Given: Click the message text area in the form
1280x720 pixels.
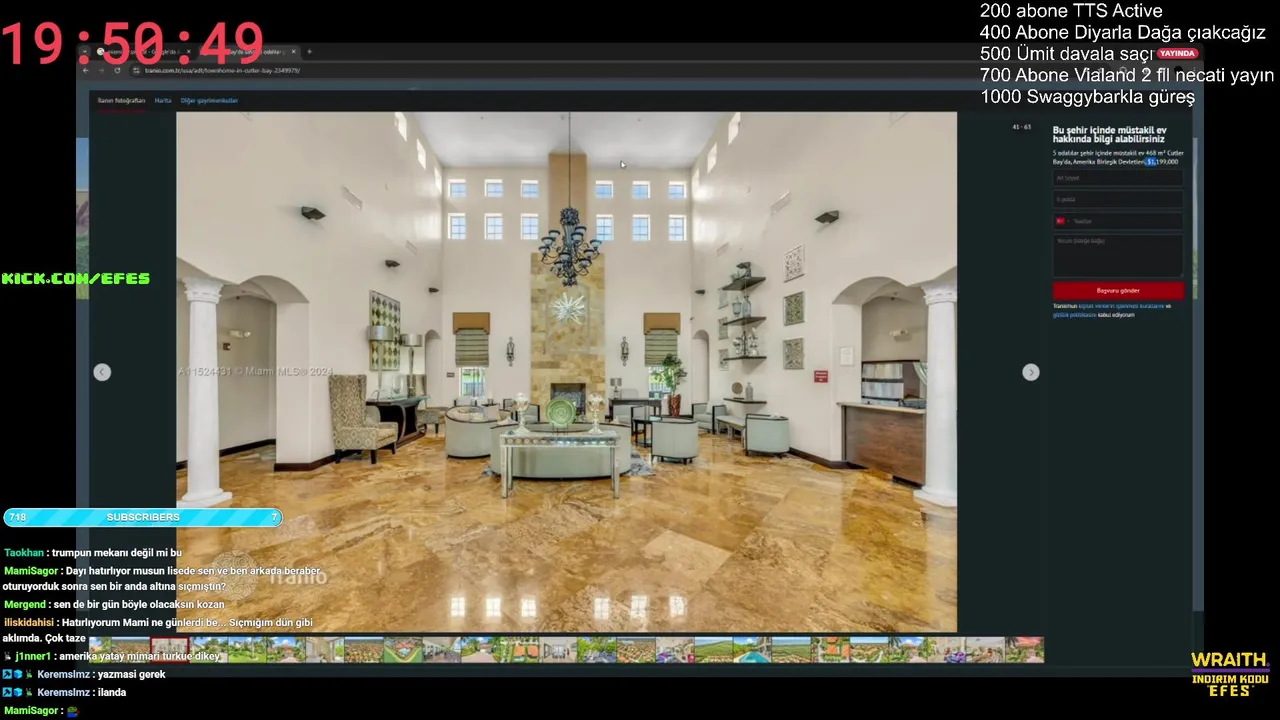Looking at the screenshot, I should [1118, 255].
